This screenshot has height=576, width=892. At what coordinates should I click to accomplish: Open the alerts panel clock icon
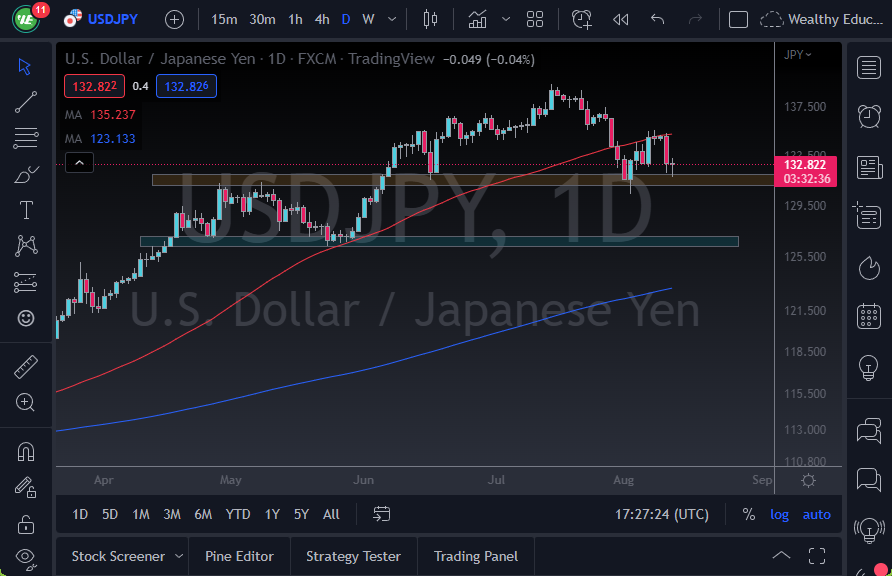coord(869,117)
